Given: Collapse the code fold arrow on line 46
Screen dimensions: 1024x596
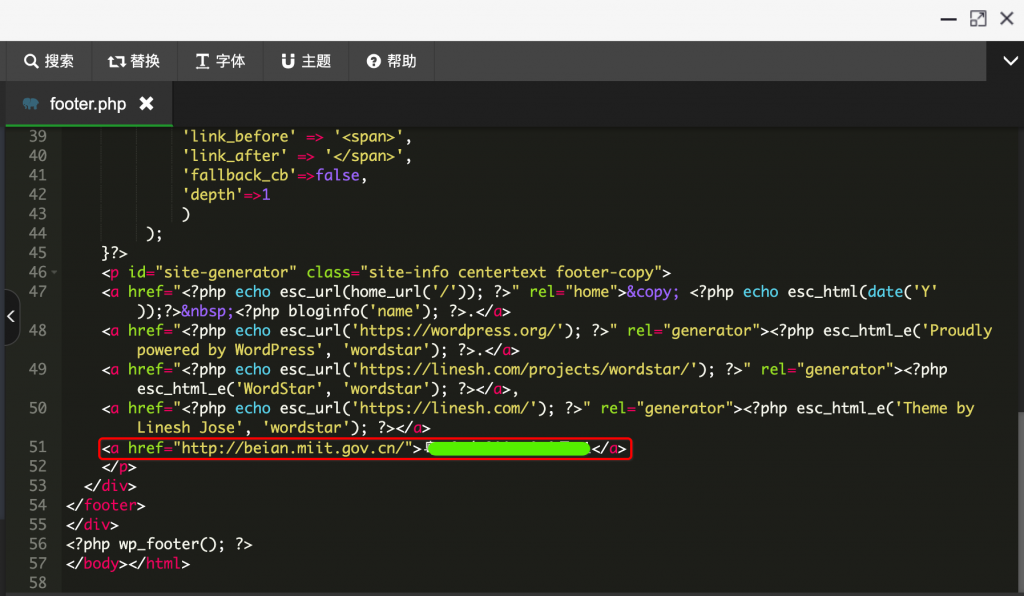Looking at the screenshot, I should point(54,273).
